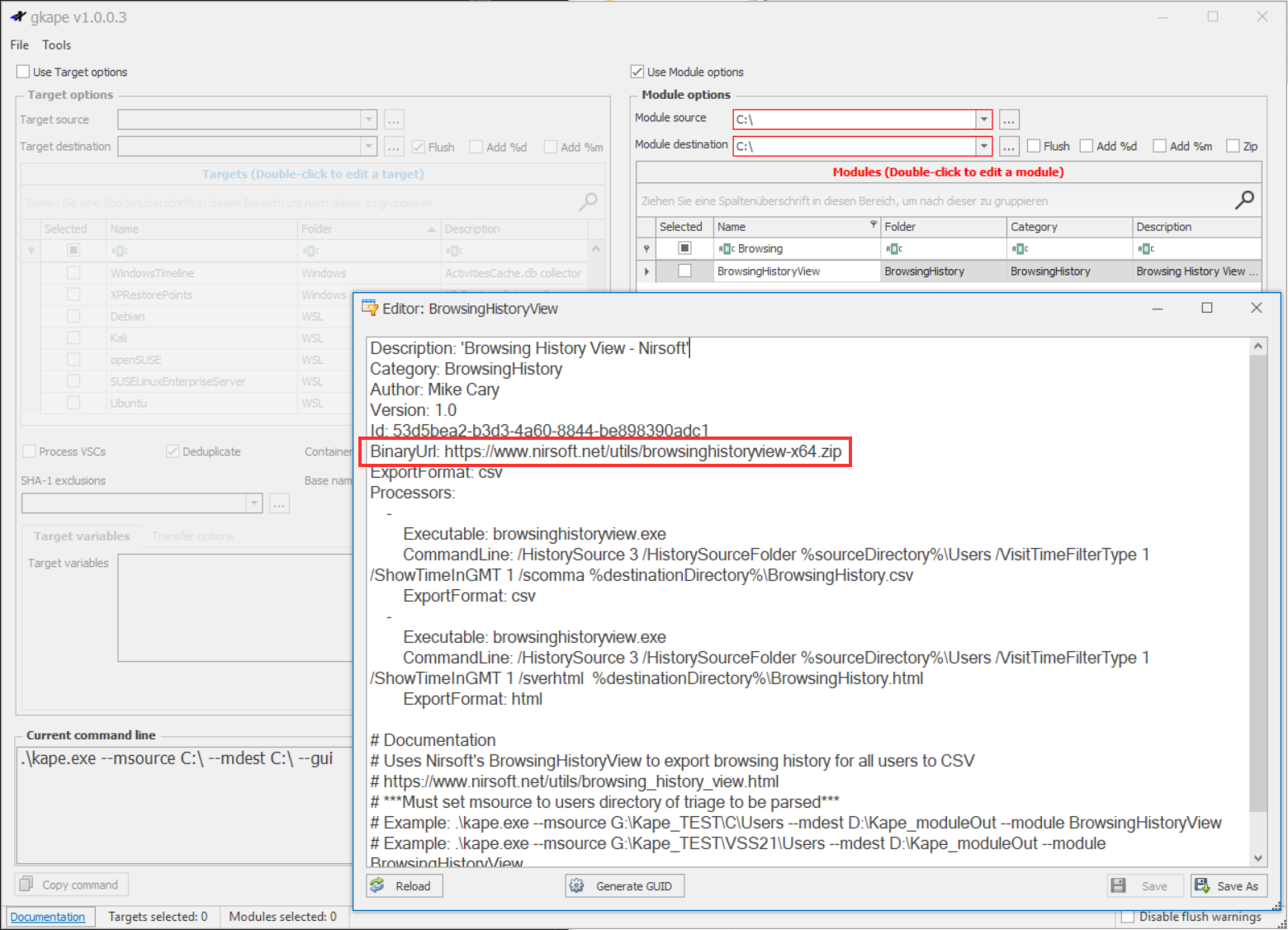Click the SHA-1 exclusions ellipsis button
The image size is (1288, 930).
pos(280,503)
